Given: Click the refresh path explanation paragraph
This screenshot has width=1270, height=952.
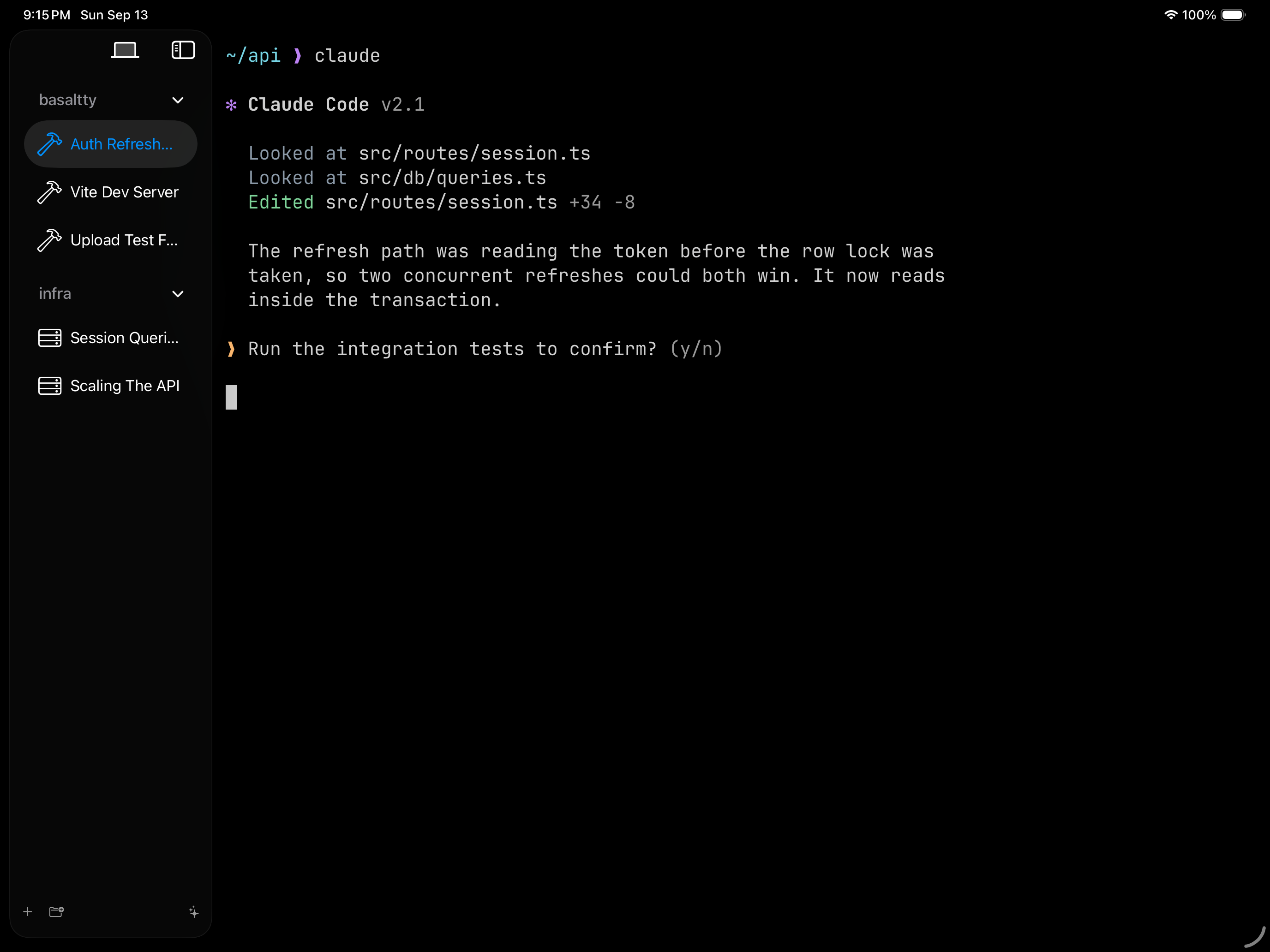Looking at the screenshot, I should click(596, 276).
